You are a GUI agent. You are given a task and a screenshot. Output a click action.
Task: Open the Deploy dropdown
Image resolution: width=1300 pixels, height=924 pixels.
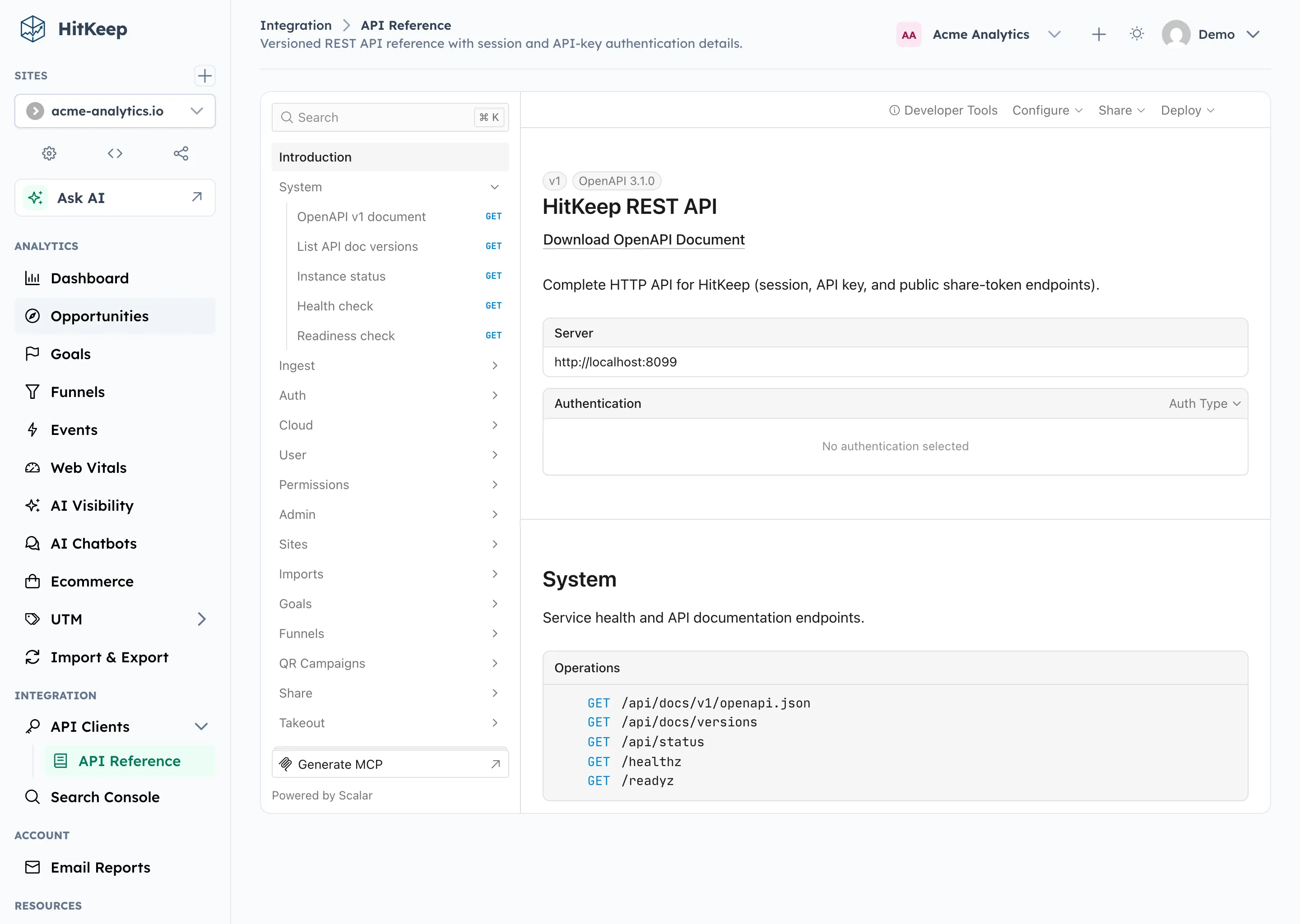(x=1188, y=111)
